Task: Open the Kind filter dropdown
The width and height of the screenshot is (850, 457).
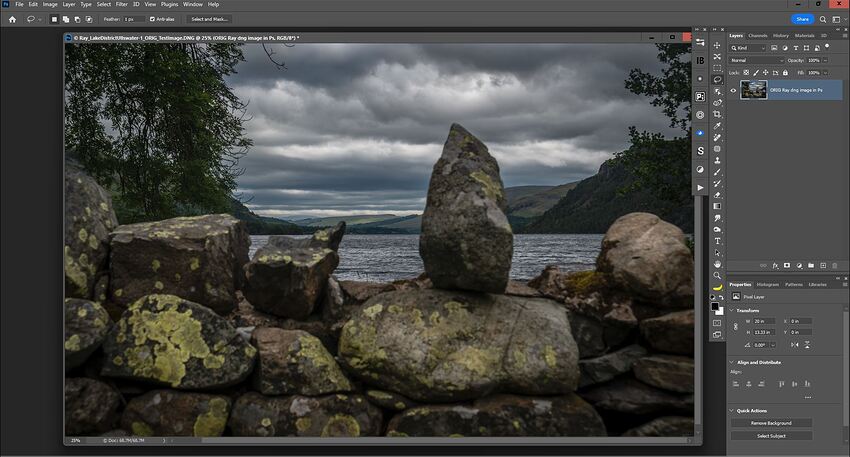Action: [748, 48]
